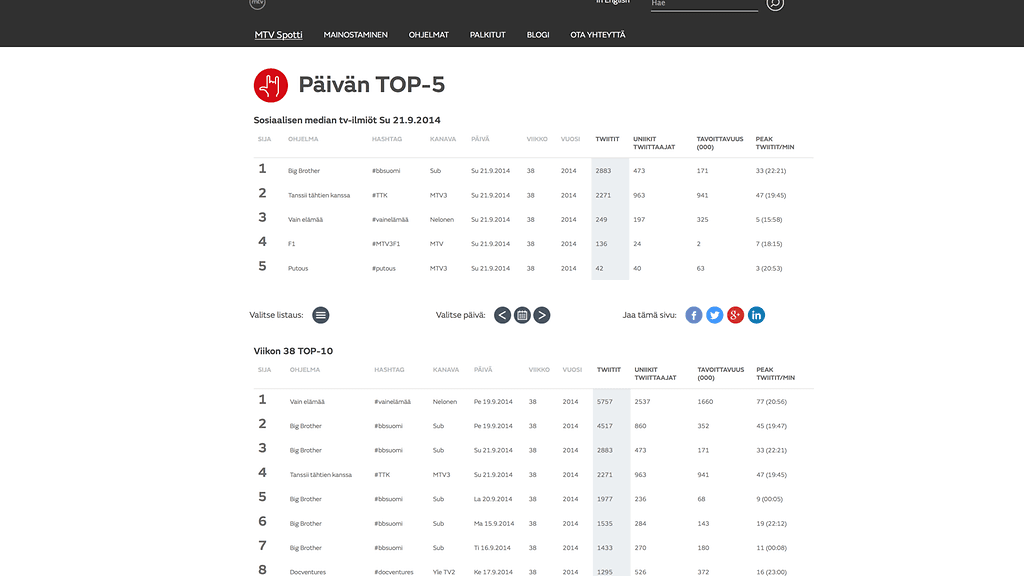The image size is (1024, 576).
Task: Share this page on Twitter
Action: (x=715, y=315)
